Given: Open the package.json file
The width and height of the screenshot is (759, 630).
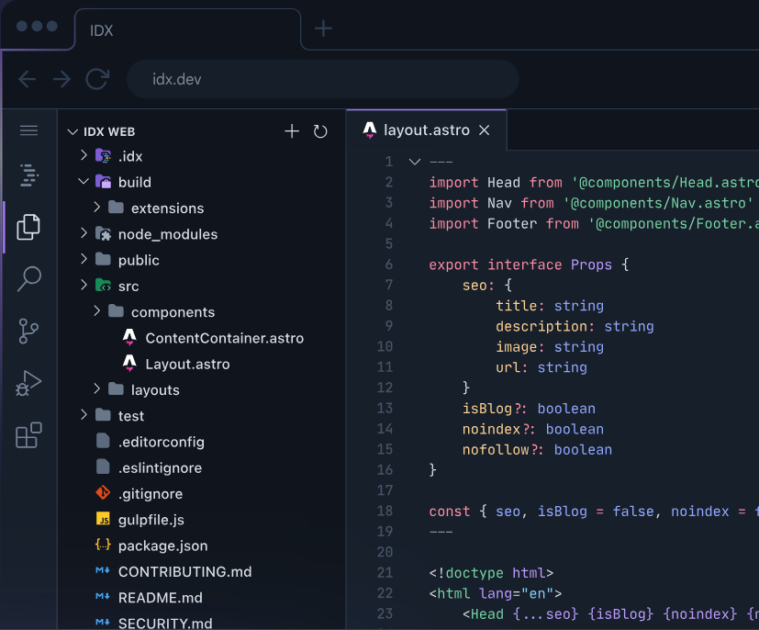Looking at the screenshot, I should click(x=163, y=546).
